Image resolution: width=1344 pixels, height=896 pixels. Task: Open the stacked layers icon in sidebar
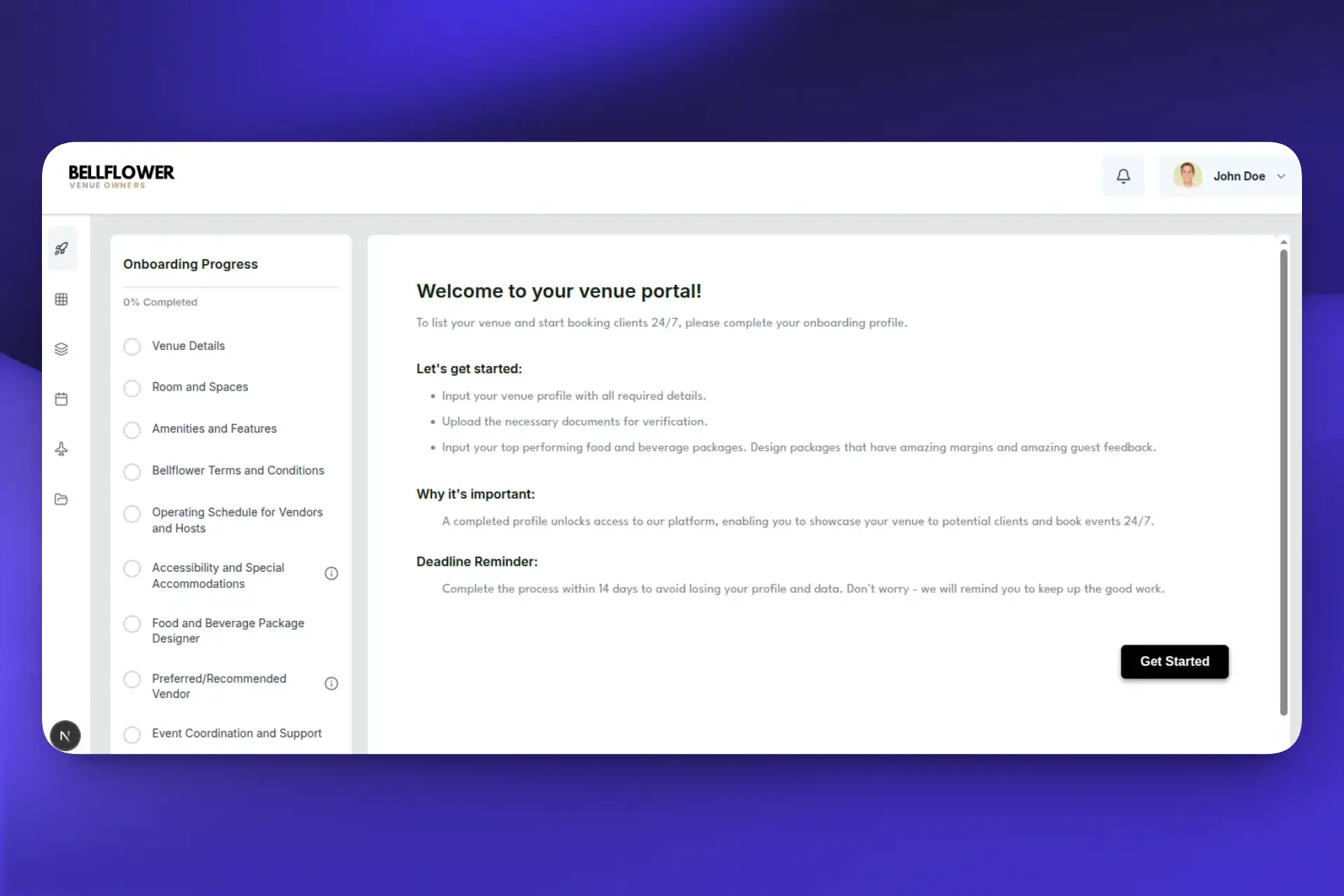(62, 349)
